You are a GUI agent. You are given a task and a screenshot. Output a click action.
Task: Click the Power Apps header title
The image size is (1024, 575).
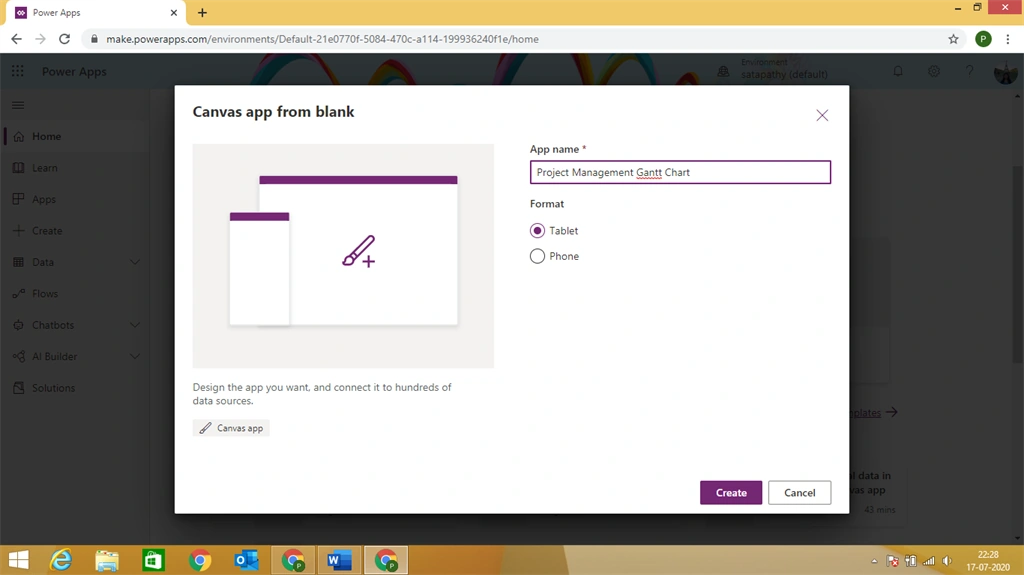[74, 71]
